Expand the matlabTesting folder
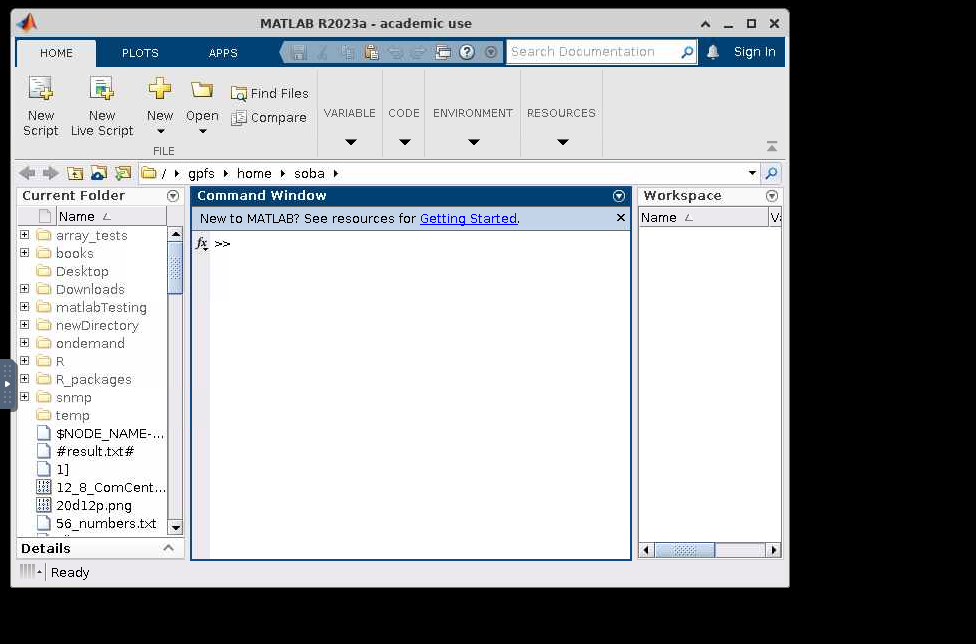This screenshot has width=976, height=644. coord(24,307)
